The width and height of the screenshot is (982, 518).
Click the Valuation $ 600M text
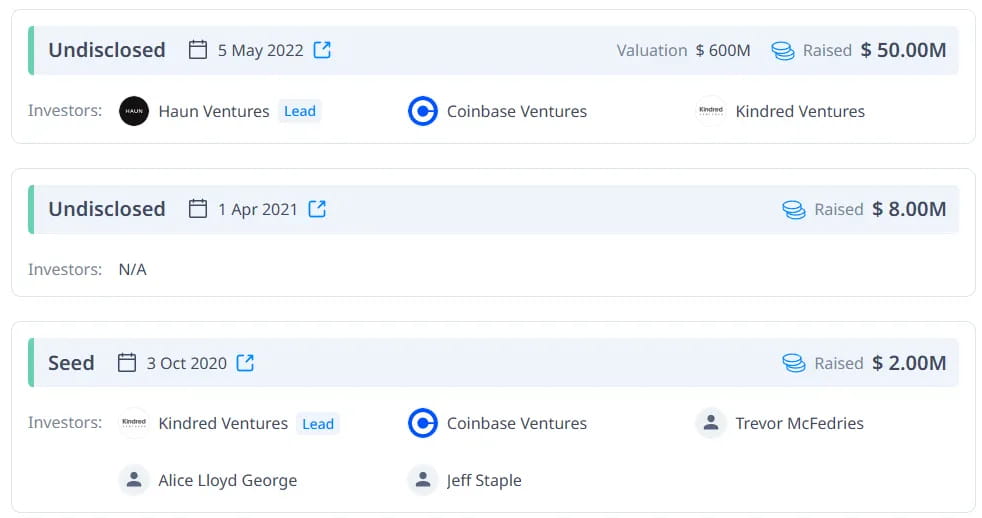tap(683, 50)
